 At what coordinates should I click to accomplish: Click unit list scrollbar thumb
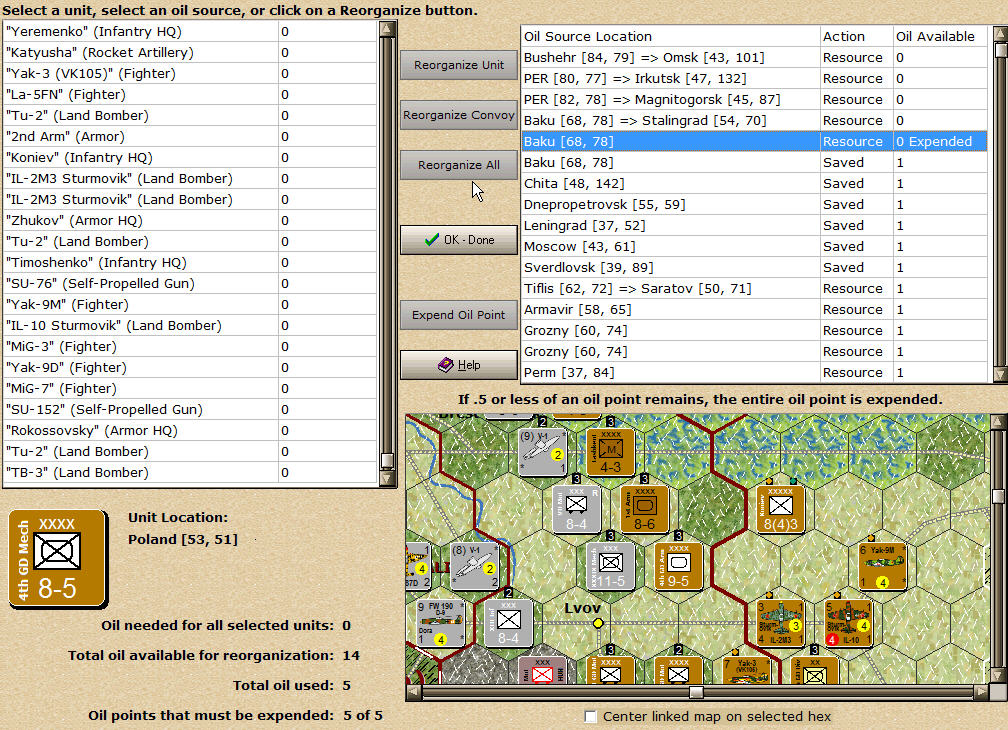pos(387,461)
